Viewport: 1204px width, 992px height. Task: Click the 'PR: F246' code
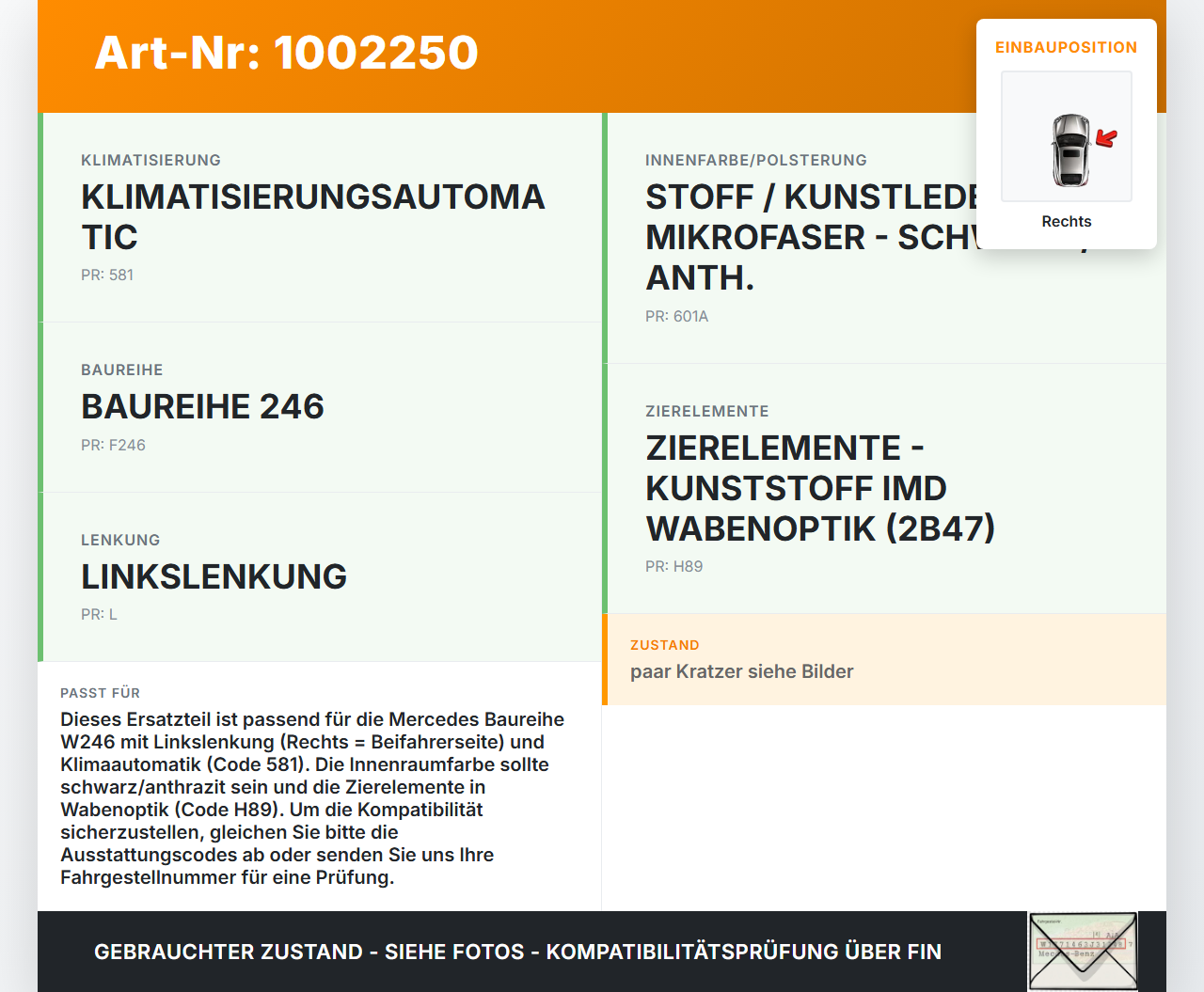[x=113, y=445]
